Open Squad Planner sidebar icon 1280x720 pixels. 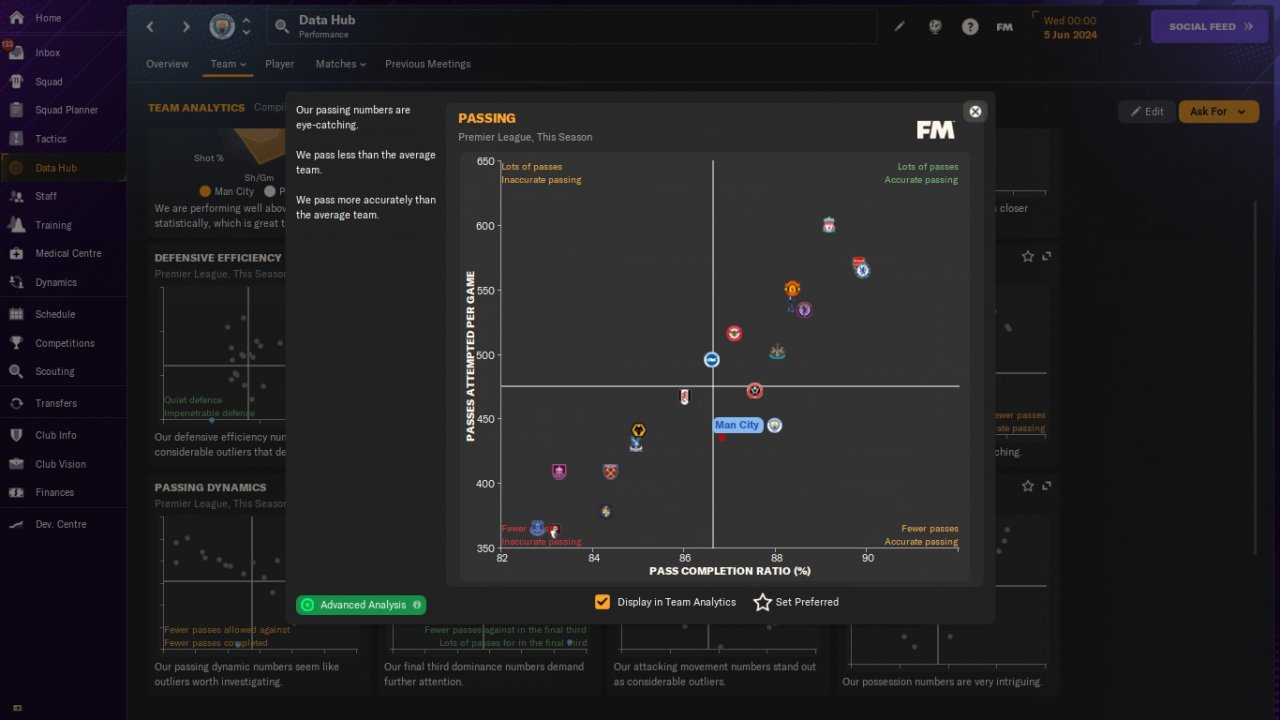pyautogui.click(x=16, y=110)
